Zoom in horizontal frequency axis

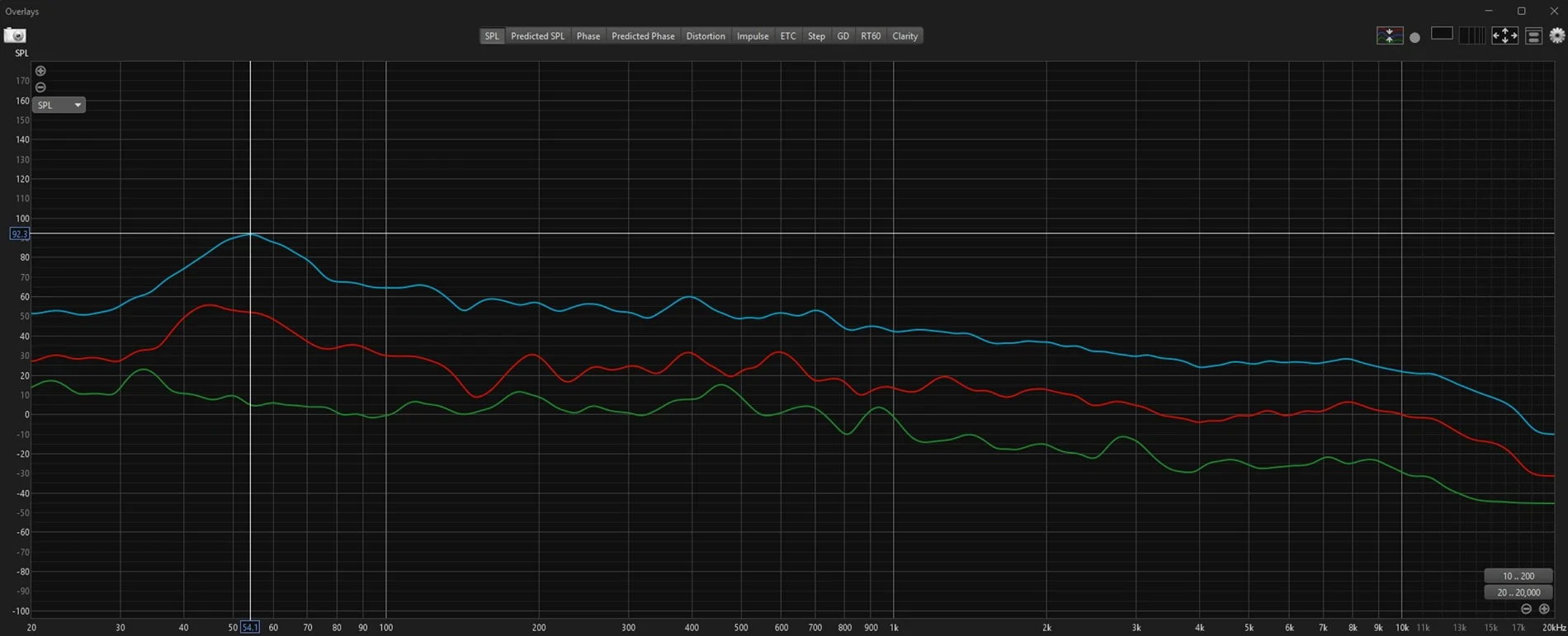(x=1544, y=609)
